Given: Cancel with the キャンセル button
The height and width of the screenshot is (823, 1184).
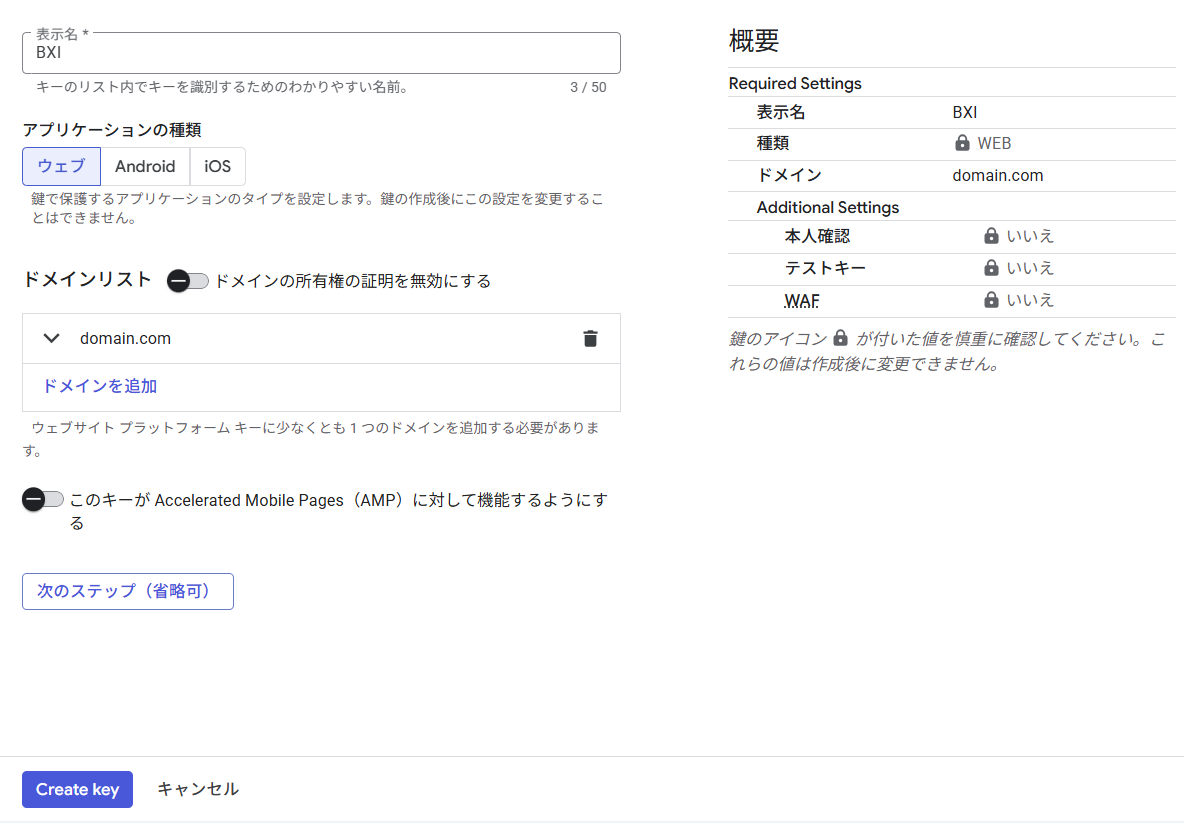Looking at the screenshot, I should click(x=198, y=789).
